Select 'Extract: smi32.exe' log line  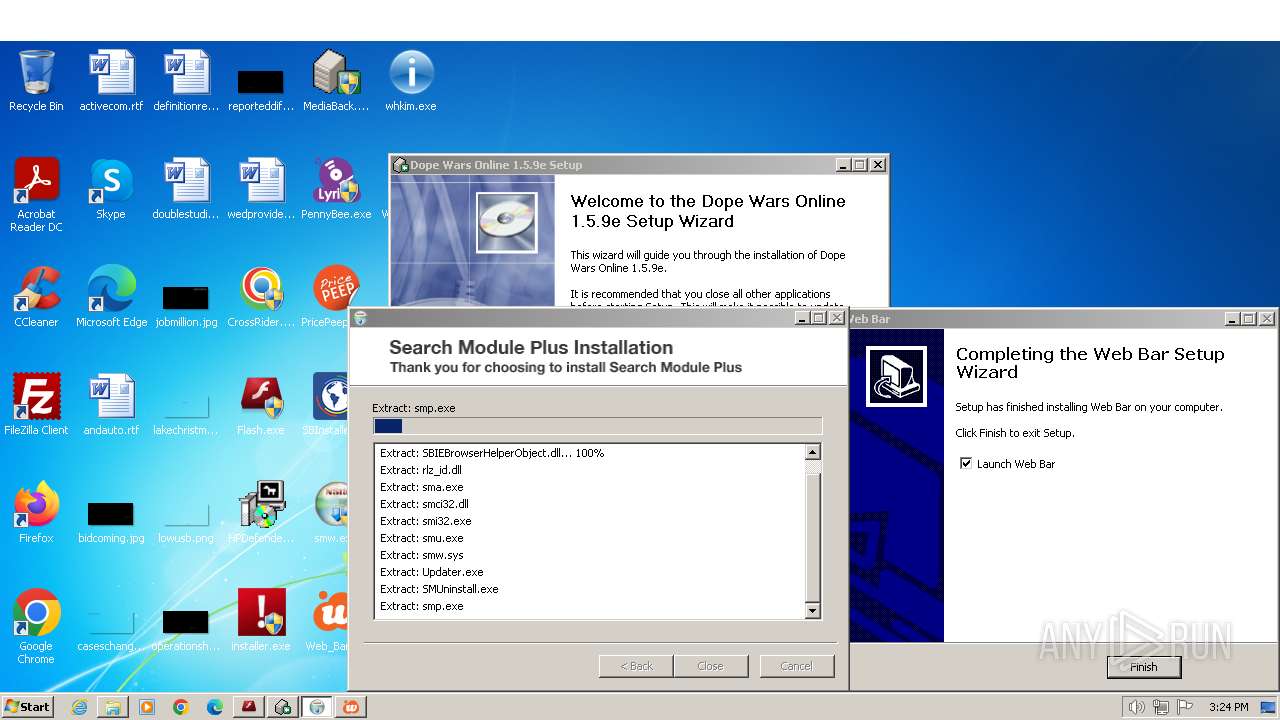pyautogui.click(x=425, y=521)
